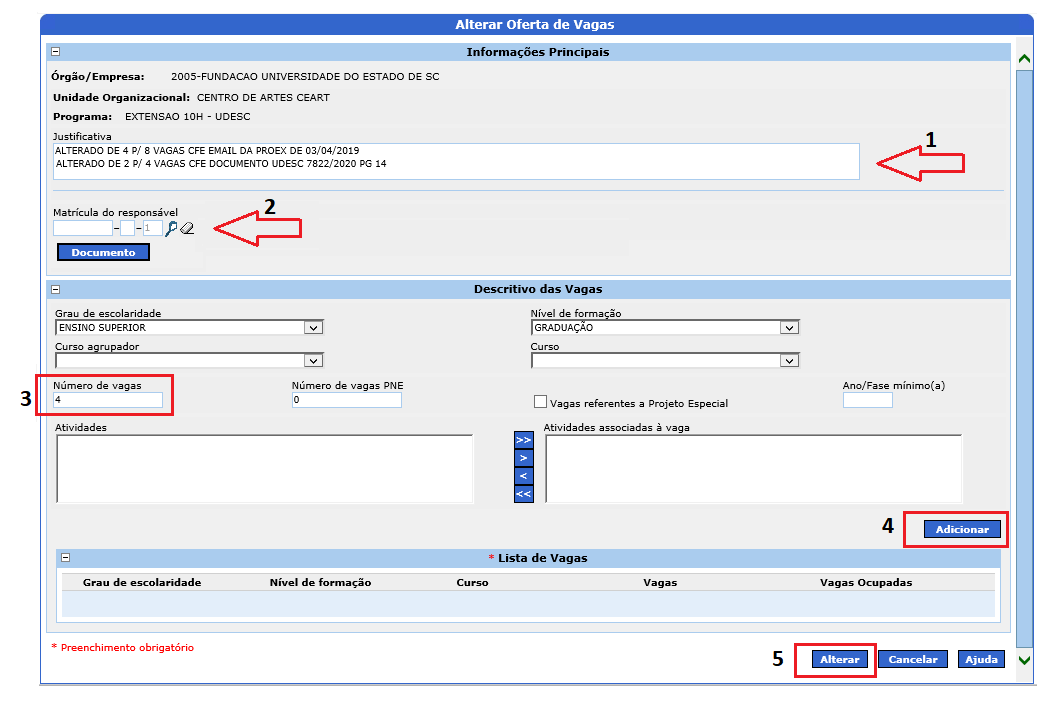Viewport: 1052px width, 706px height.
Task: Check Vagas referentes a Projeto Especial
Action: 541,402
